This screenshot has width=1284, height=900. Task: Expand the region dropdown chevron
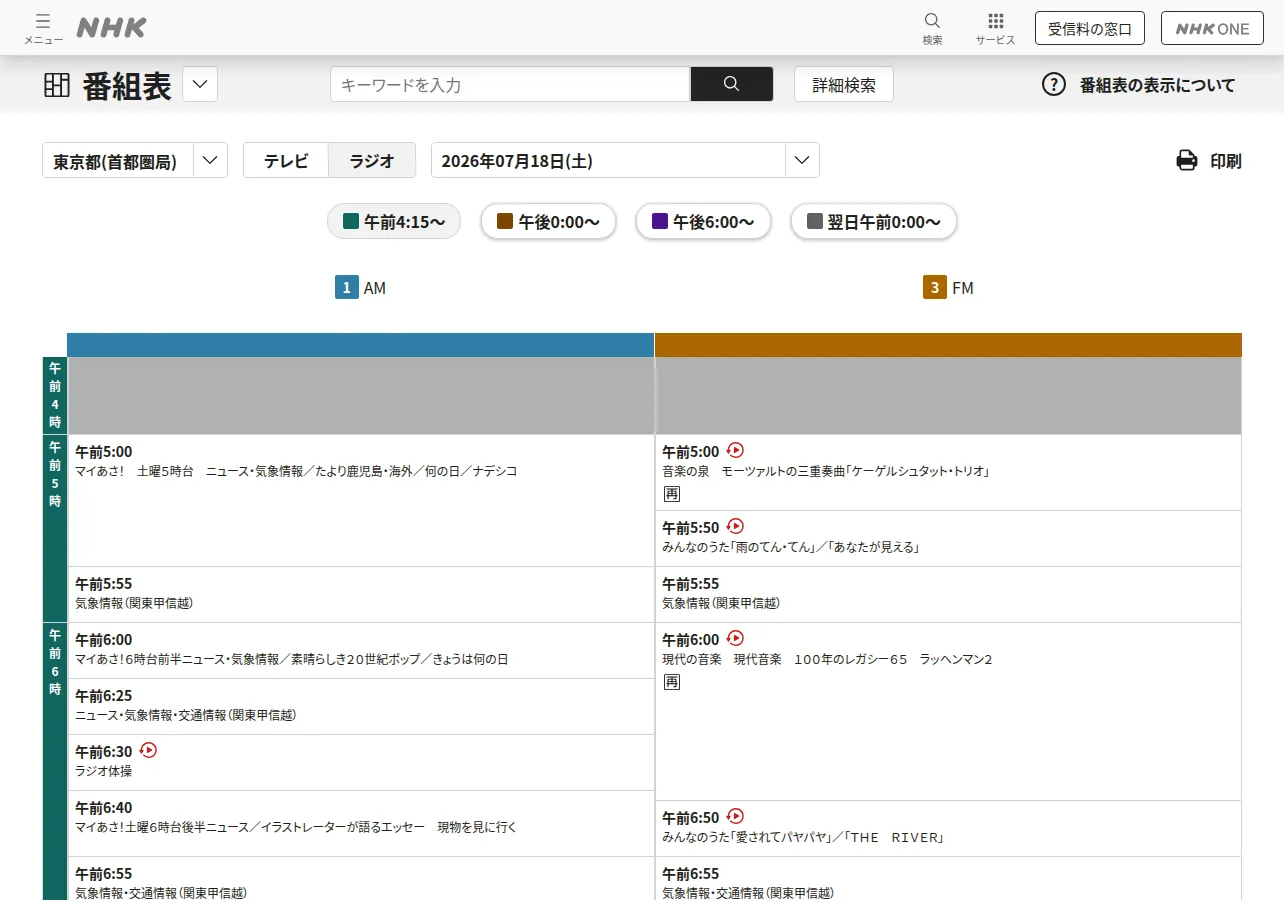[x=210, y=160]
